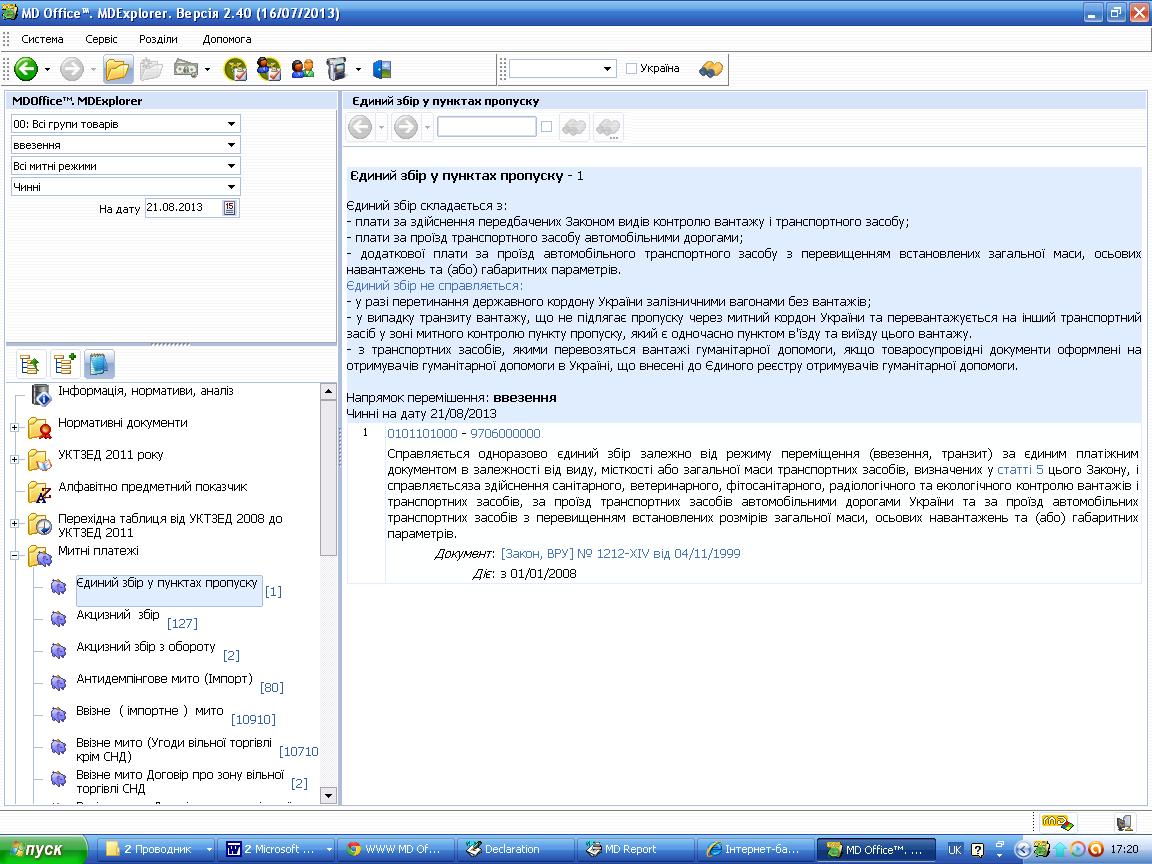
Task: Click the [10910] count next to Ввізне мито
Action: click(253, 719)
